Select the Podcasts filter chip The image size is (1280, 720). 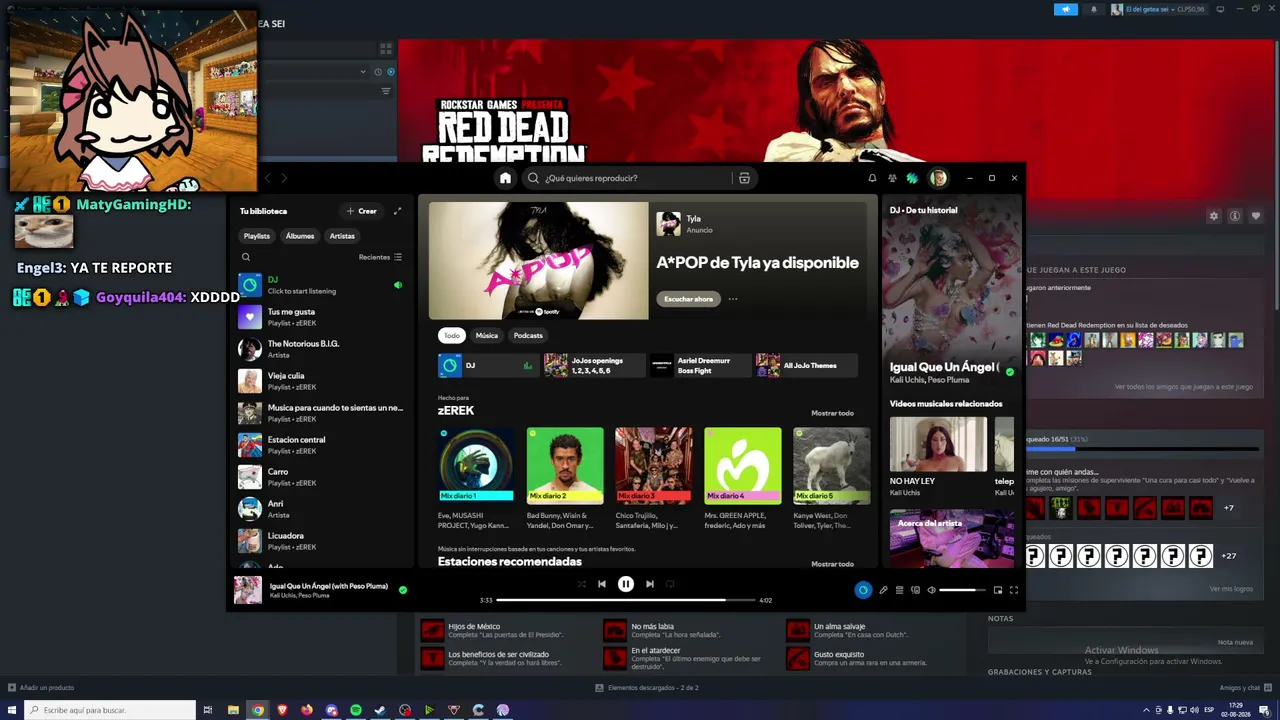pos(528,335)
